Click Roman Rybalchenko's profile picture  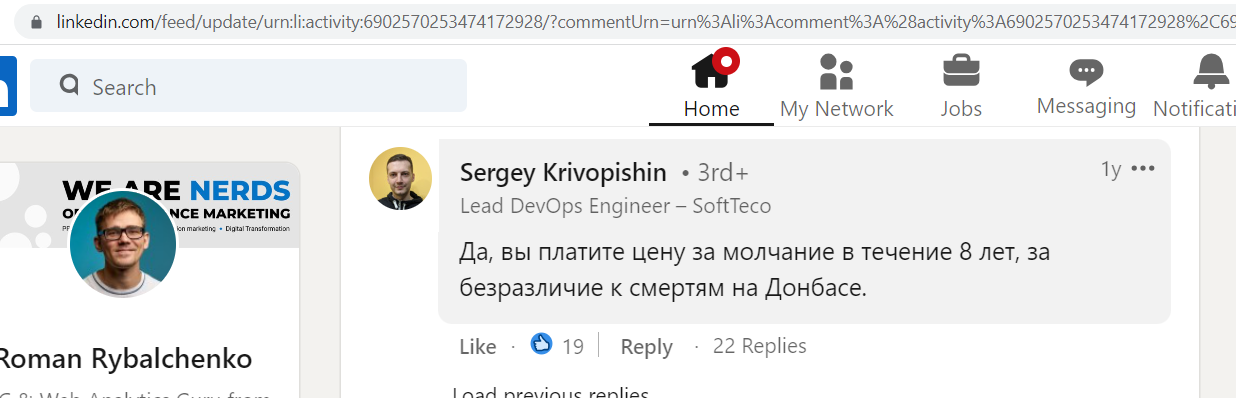[x=123, y=244]
